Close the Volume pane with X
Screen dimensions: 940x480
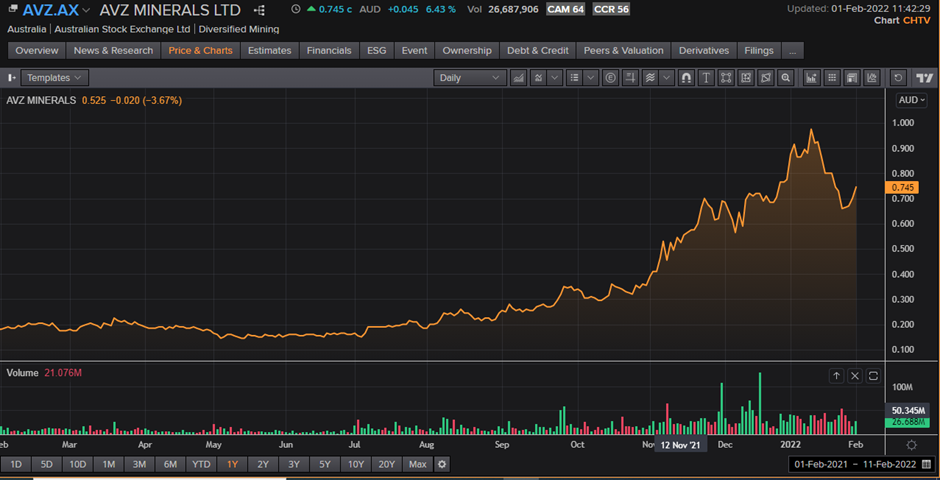tap(855, 376)
